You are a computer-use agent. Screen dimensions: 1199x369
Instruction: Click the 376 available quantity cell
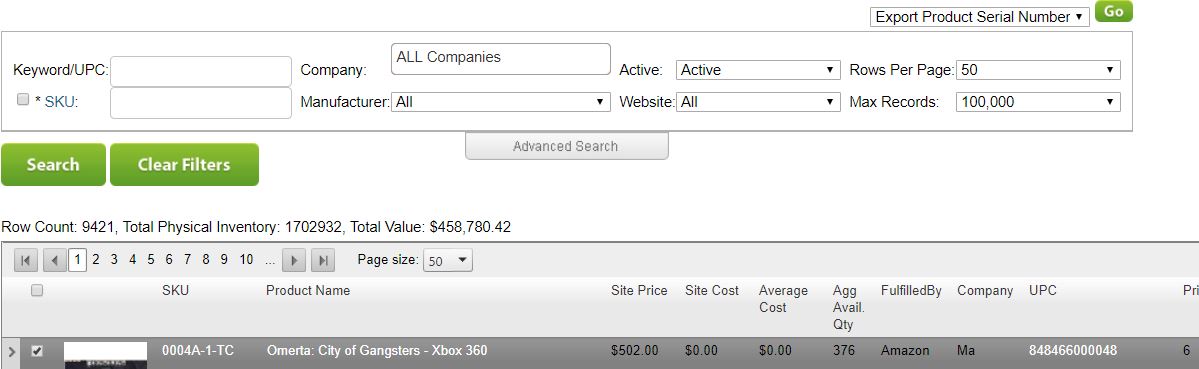point(844,351)
